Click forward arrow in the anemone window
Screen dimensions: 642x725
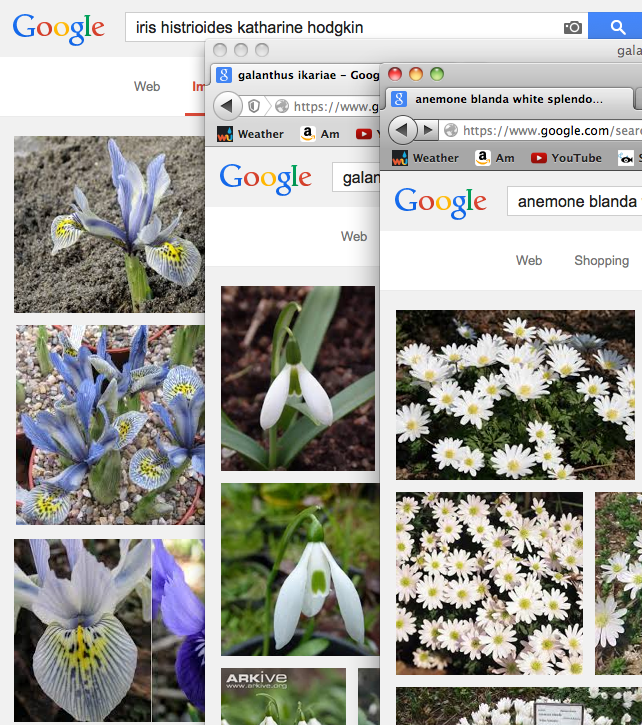(428, 130)
